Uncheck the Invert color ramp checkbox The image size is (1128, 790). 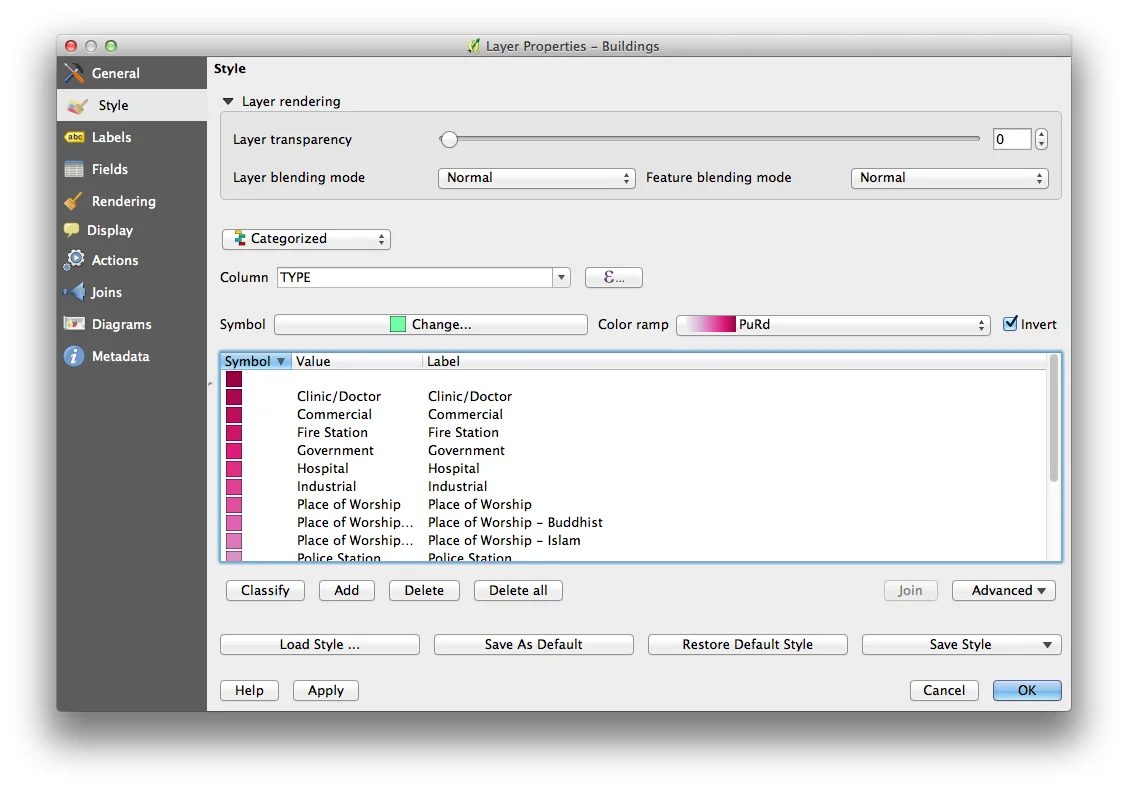click(x=1010, y=324)
